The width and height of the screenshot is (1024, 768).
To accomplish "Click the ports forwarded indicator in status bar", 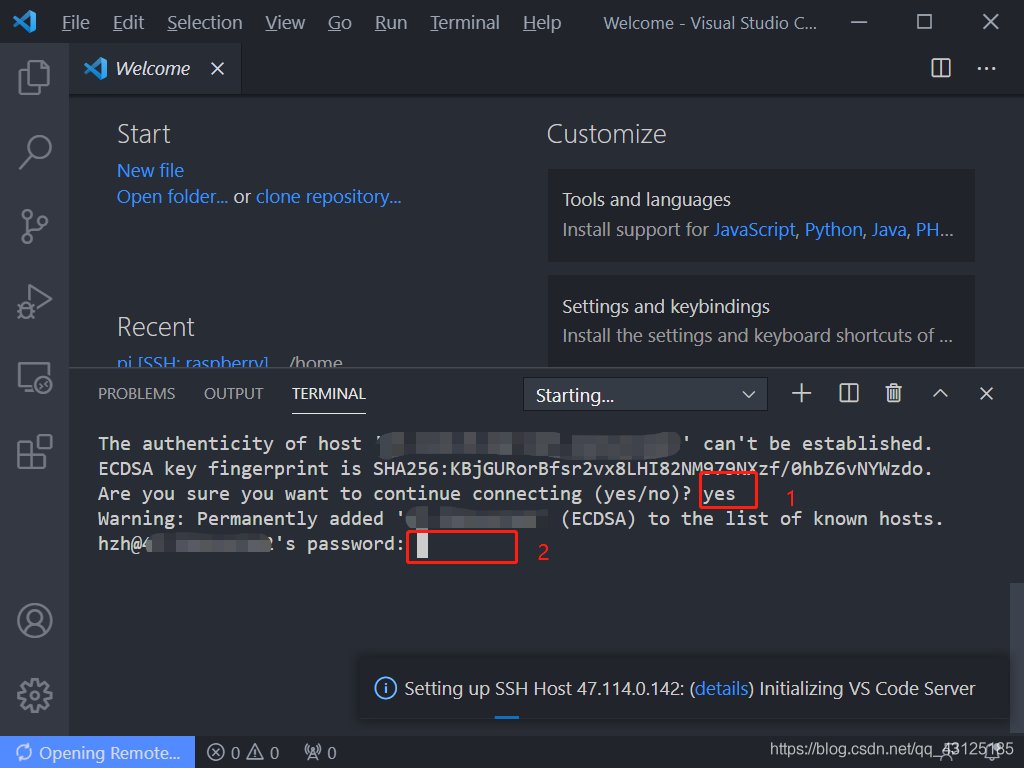I will (x=320, y=753).
